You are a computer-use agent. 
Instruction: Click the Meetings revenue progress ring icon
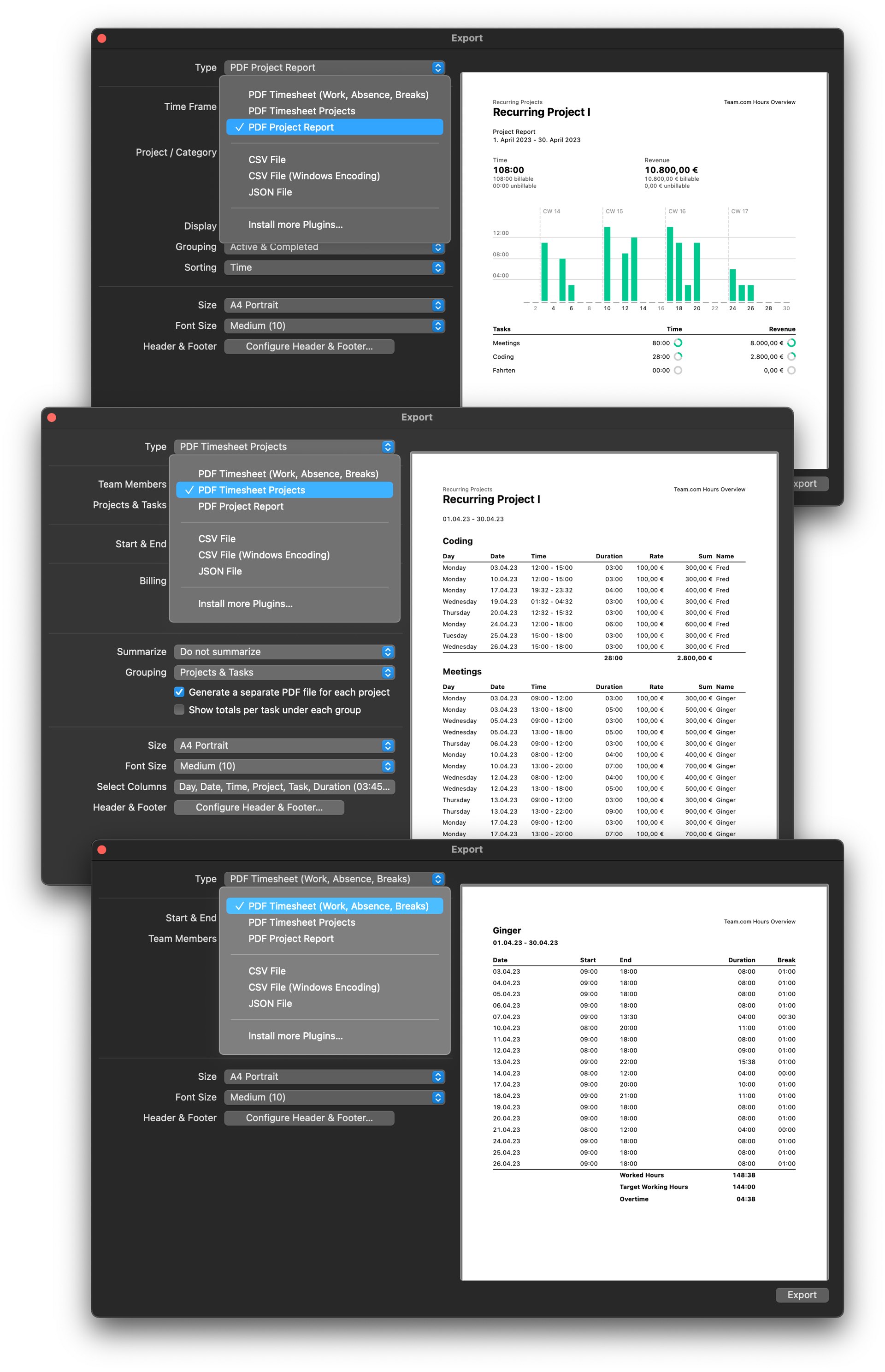[791, 343]
